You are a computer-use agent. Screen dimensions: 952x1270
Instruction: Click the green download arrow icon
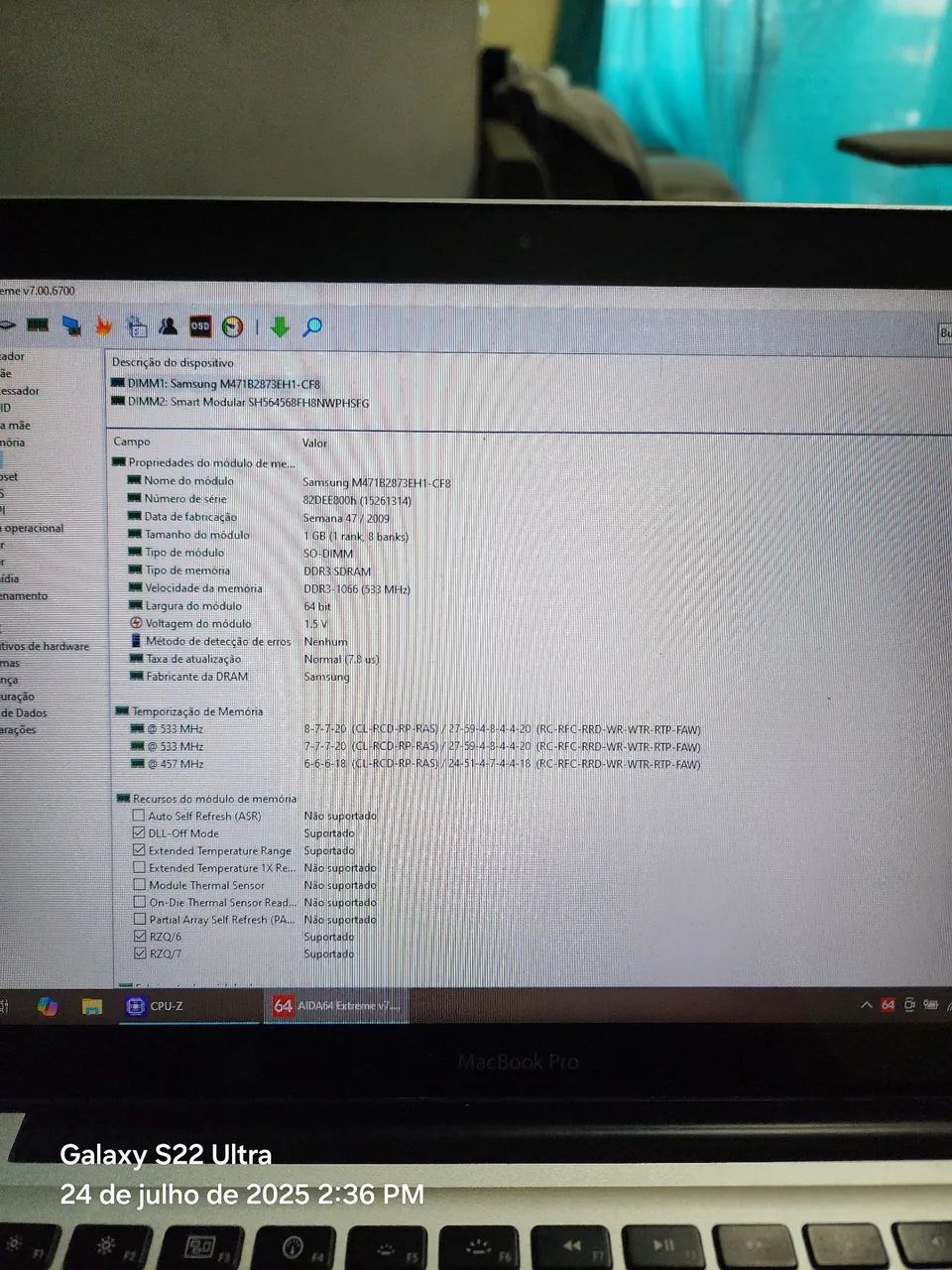(280, 326)
